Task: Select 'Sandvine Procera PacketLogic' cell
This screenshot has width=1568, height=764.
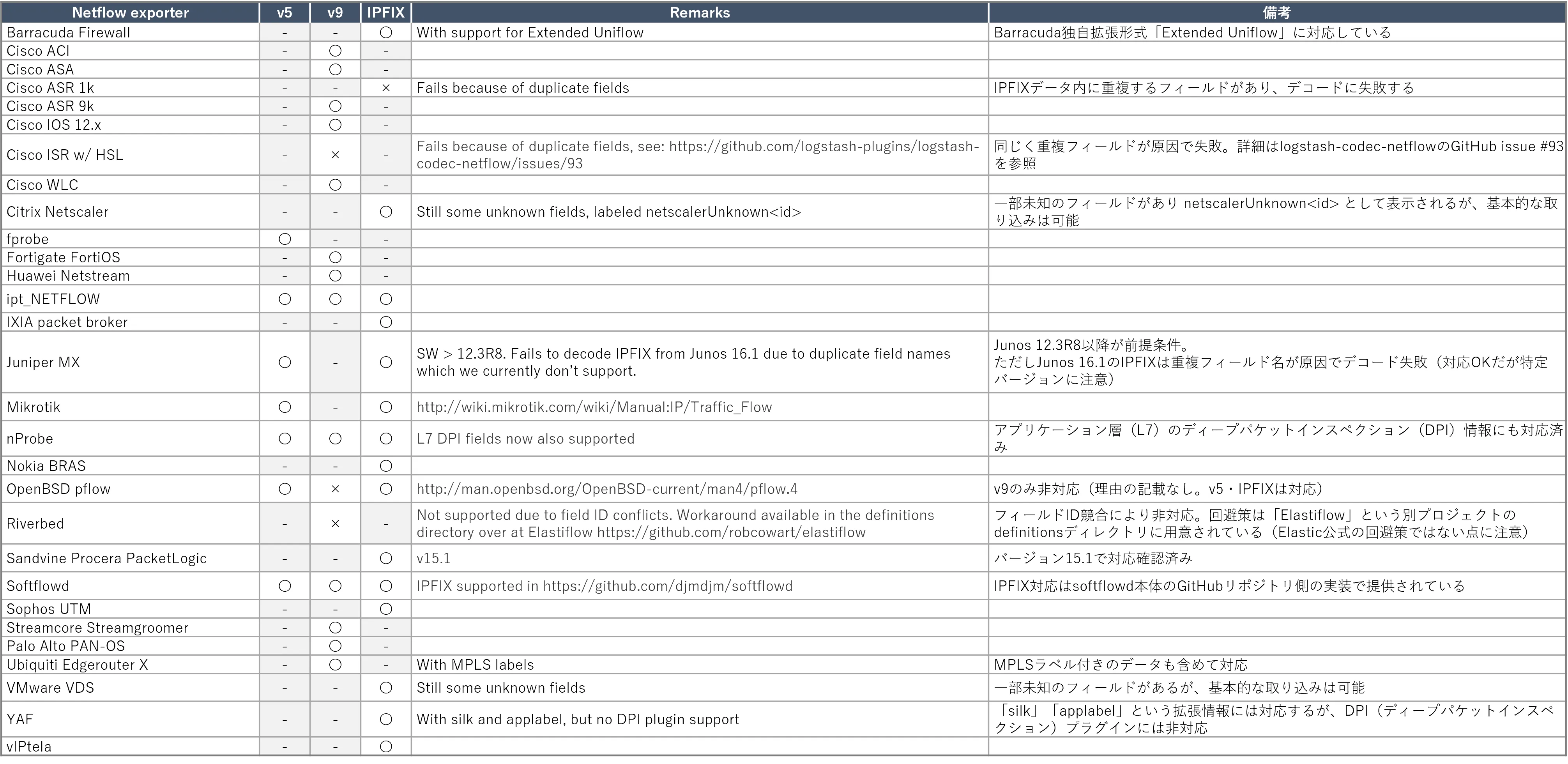Action: 130,558
